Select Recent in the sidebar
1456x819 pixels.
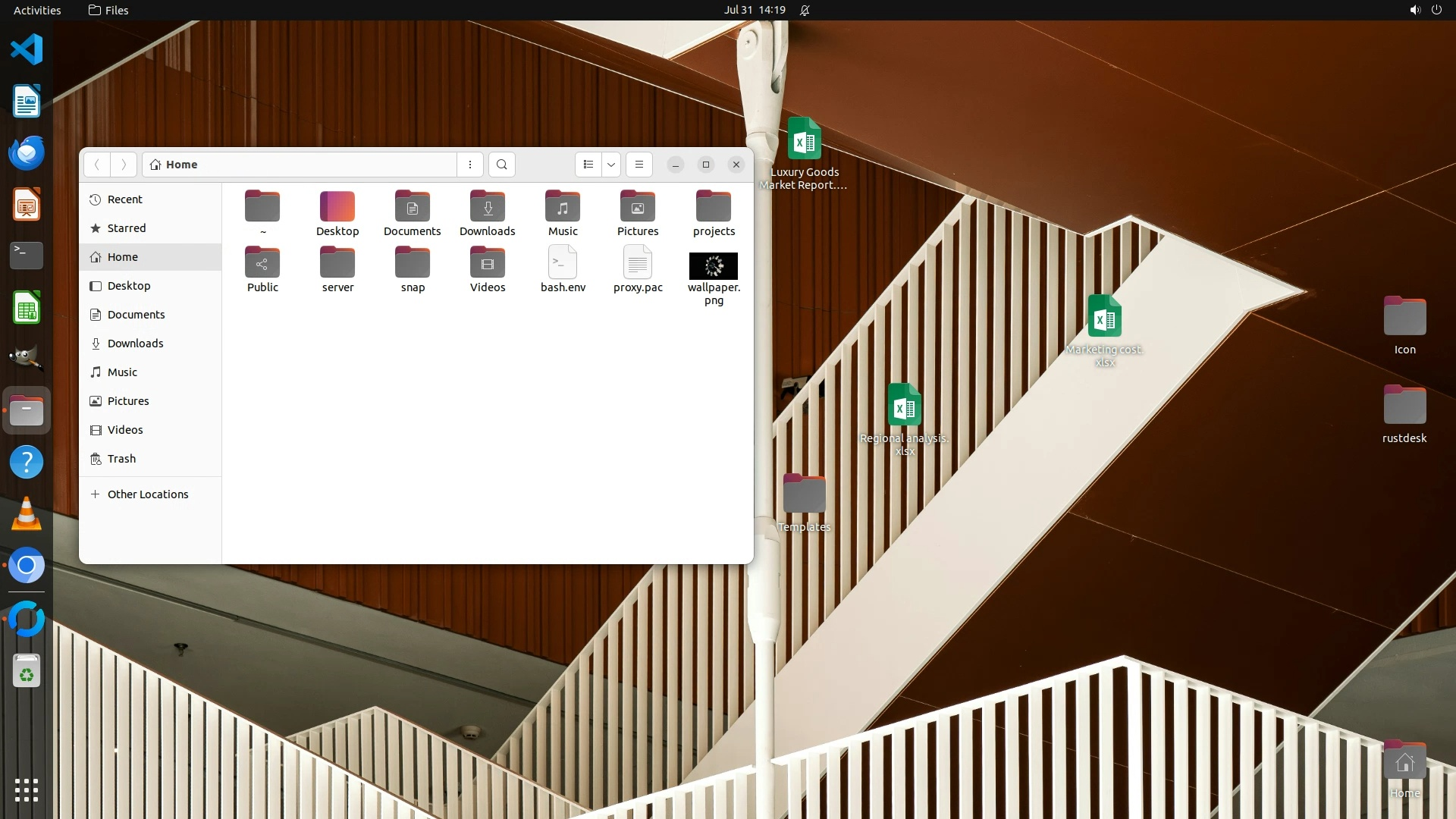point(124,199)
